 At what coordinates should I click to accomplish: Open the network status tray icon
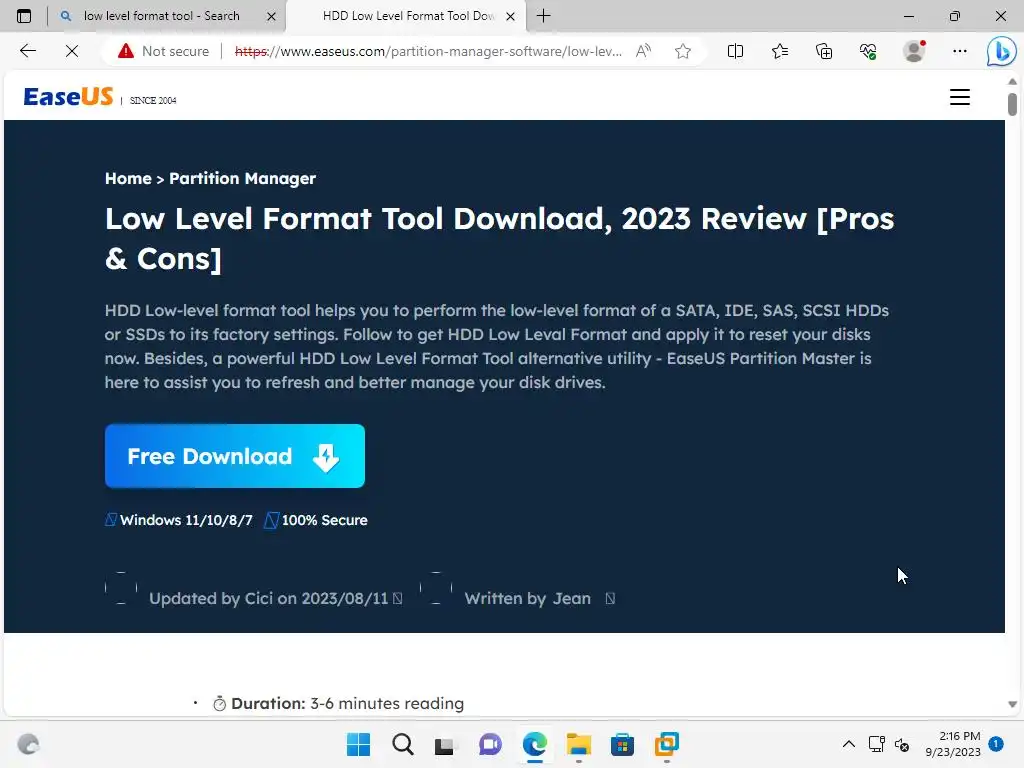pos(876,744)
